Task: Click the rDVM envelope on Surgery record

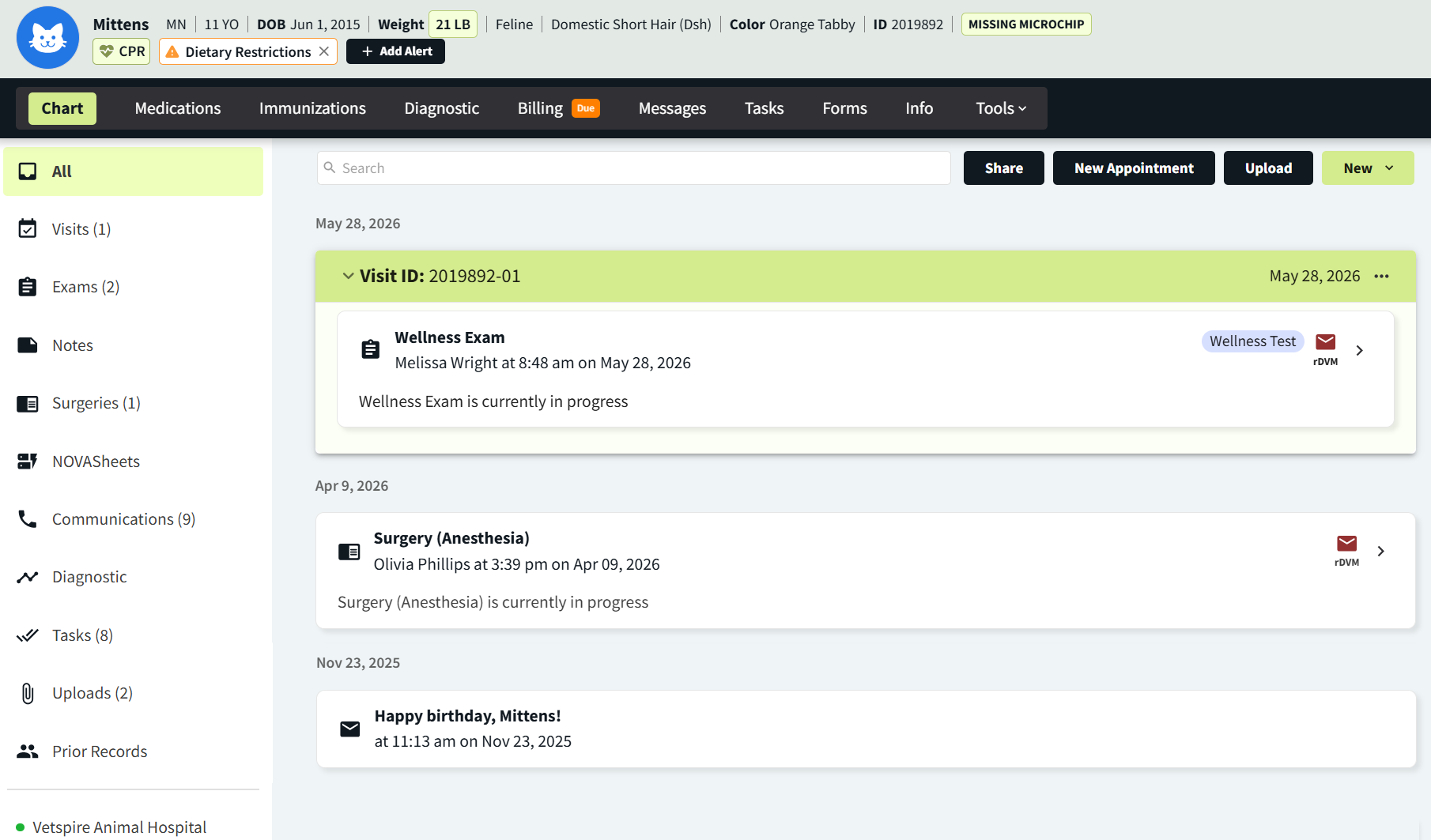Action: click(1347, 544)
